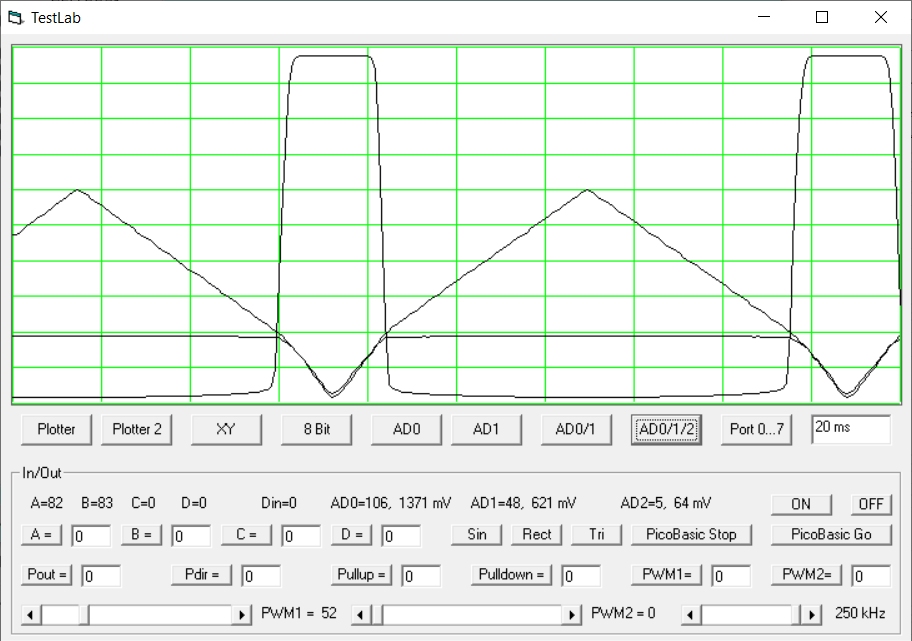Click the PWM2 slider left arrow
The width and height of the screenshot is (912, 641).
click(362, 614)
